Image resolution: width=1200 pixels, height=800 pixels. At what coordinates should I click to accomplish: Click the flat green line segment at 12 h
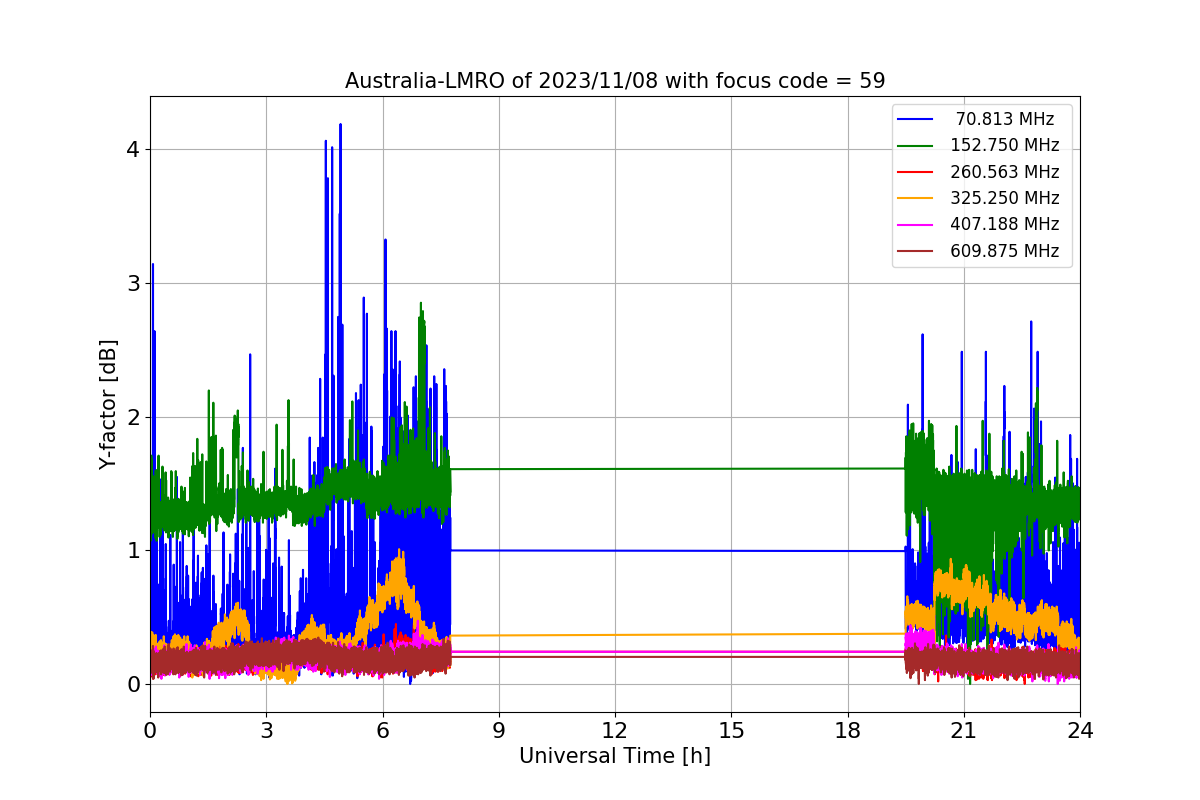(x=615, y=468)
